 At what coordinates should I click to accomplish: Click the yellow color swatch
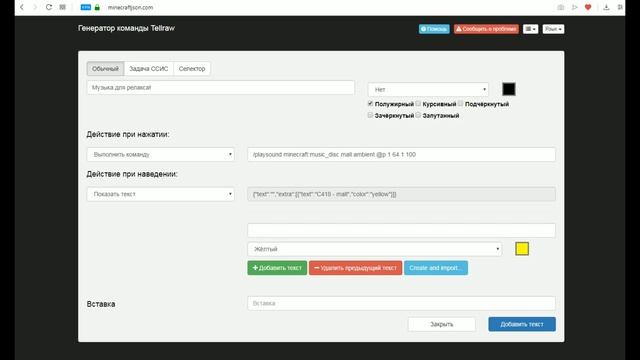click(522, 249)
